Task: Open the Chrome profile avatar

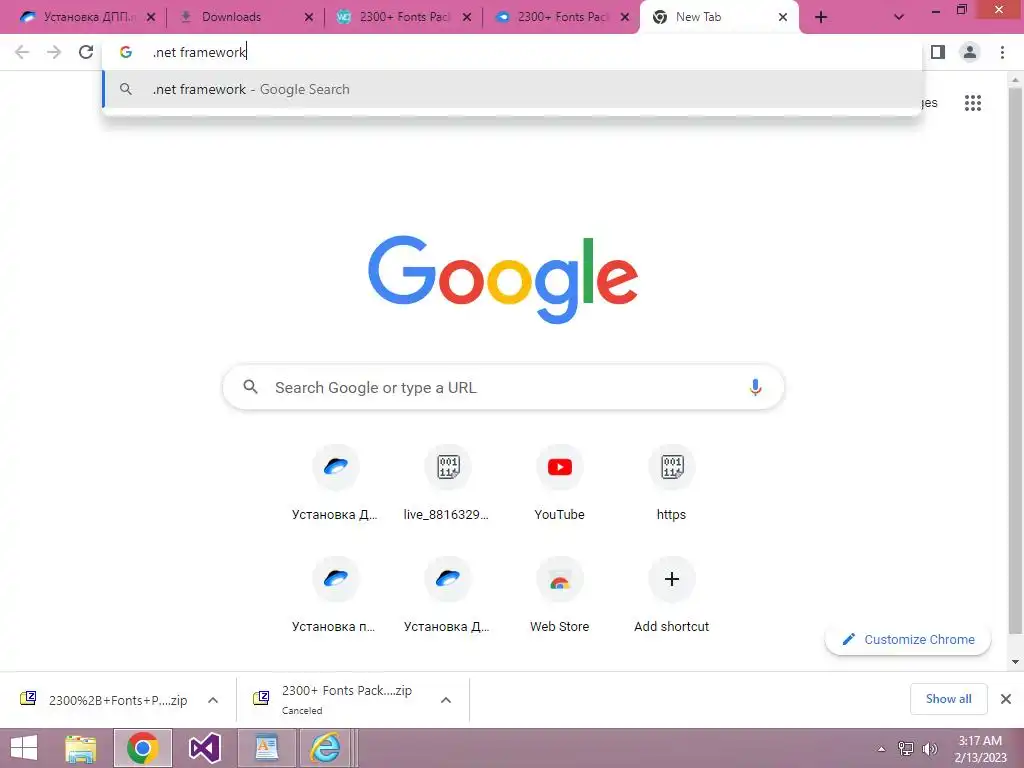Action: (x=970, y=52)
